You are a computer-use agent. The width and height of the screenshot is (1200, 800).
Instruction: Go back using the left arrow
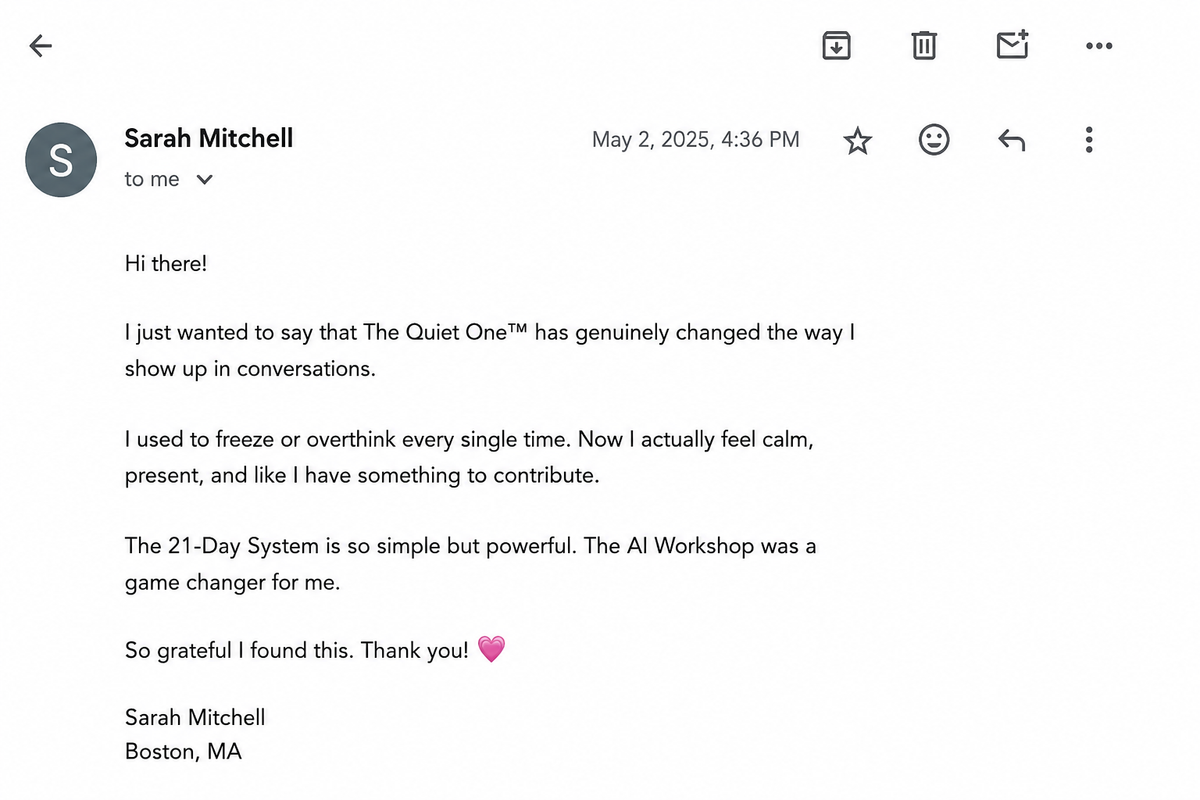(x=40, y=45)
